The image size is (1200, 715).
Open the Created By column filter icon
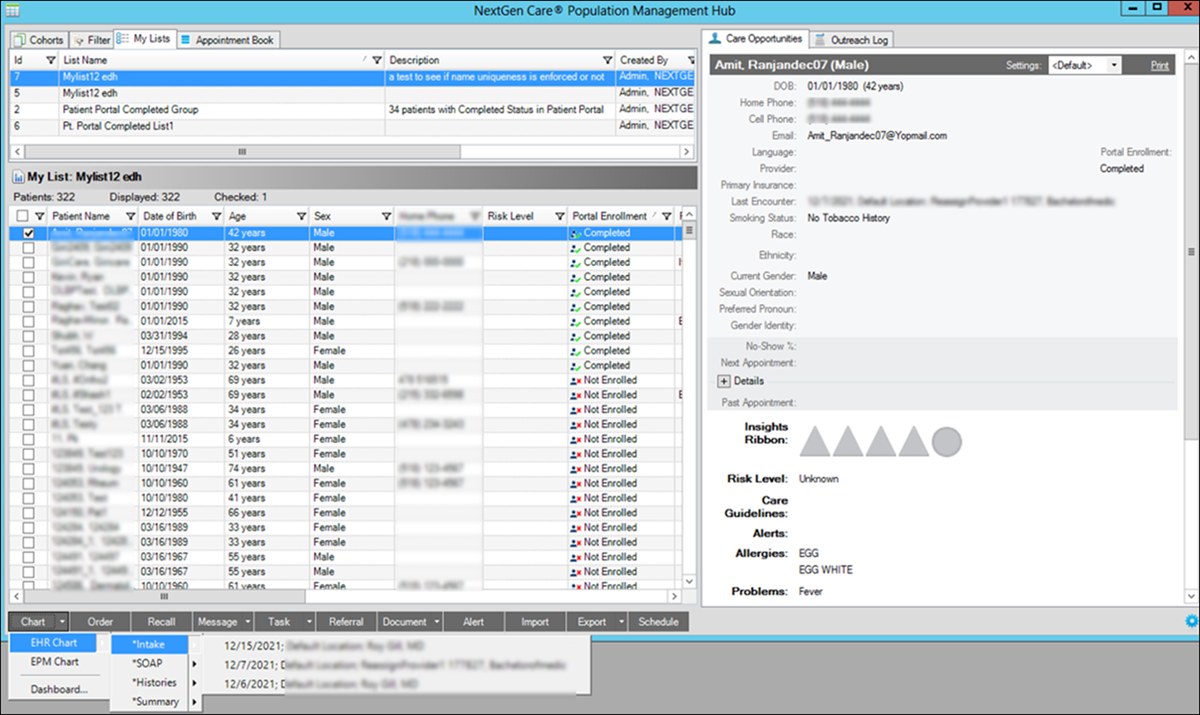pyautogui.click(x=689, y=60)
